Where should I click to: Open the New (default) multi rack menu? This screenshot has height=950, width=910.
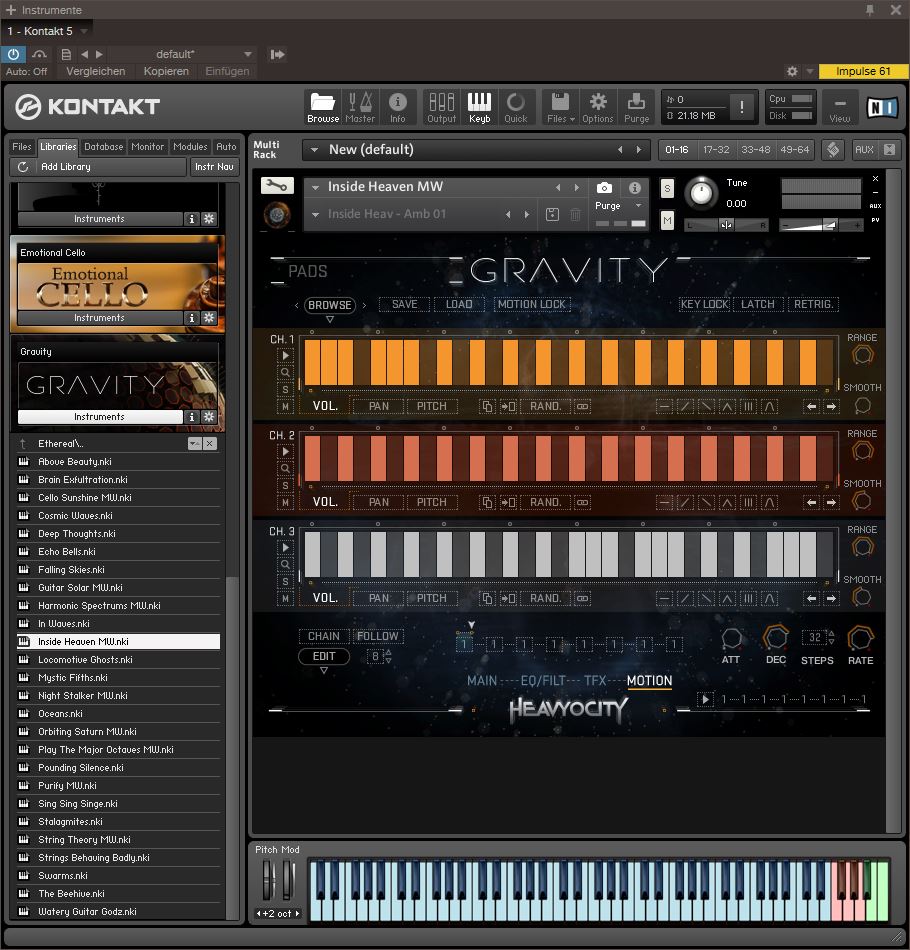(314, 150)
